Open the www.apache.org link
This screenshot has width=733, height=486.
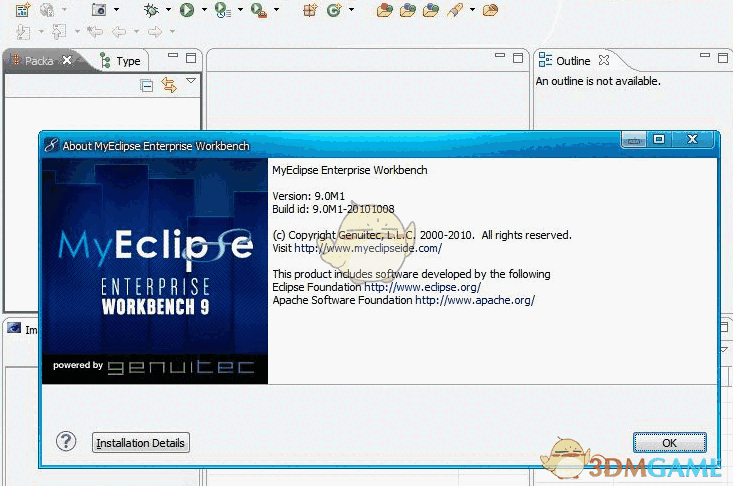pos(474,300)
